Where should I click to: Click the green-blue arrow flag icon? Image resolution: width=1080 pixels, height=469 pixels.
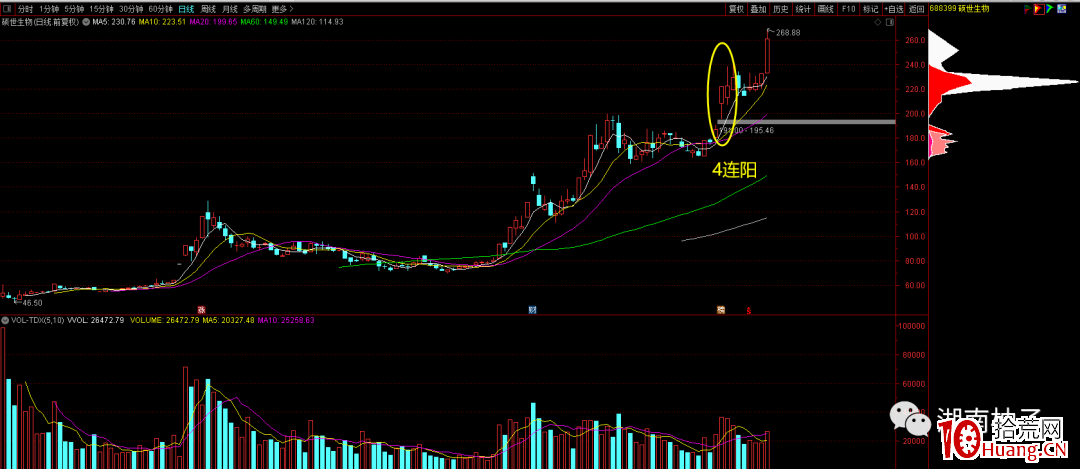click(x=1051, y=9)
